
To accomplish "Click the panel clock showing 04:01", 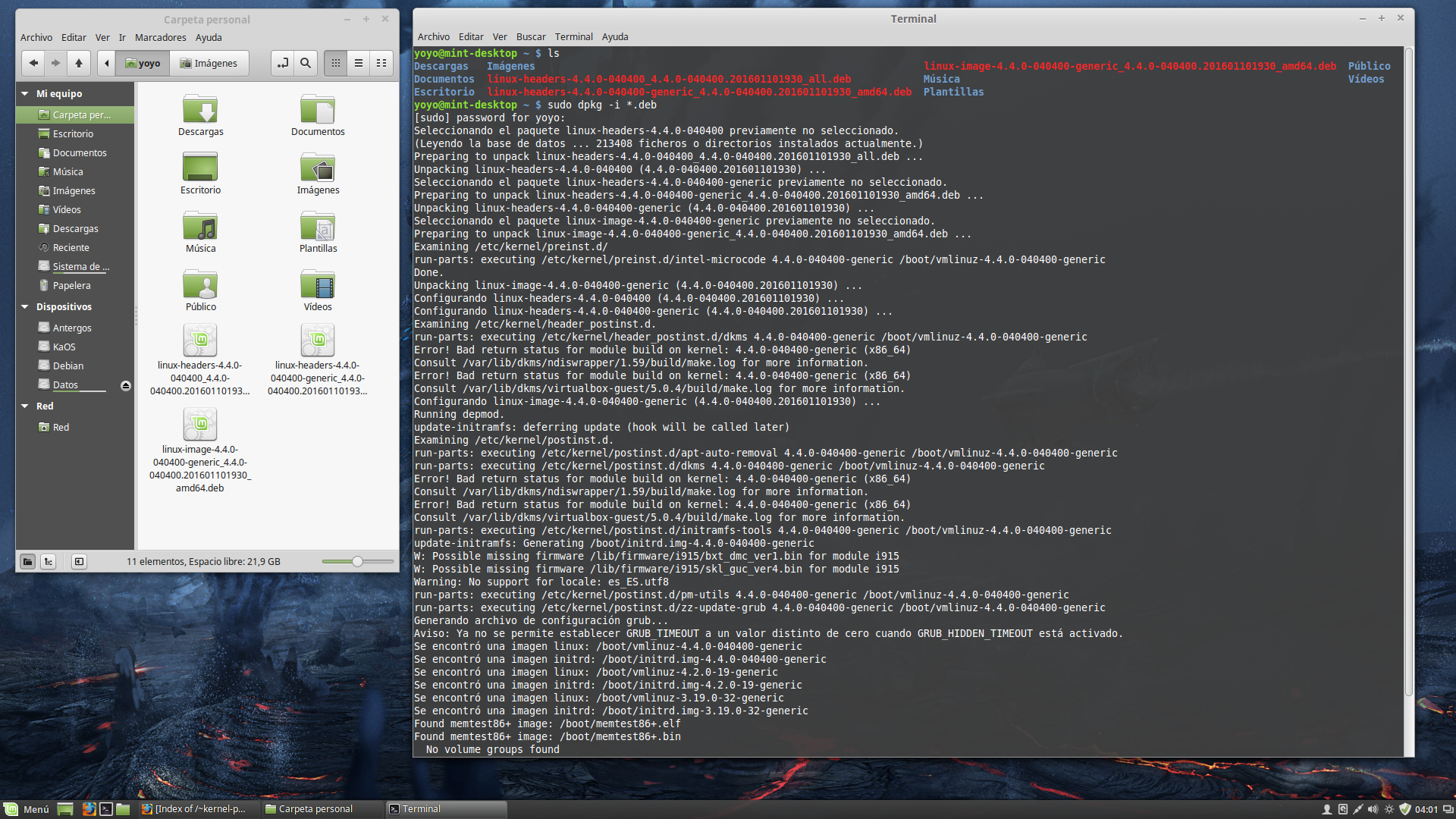I will (x=1426, y=809).
